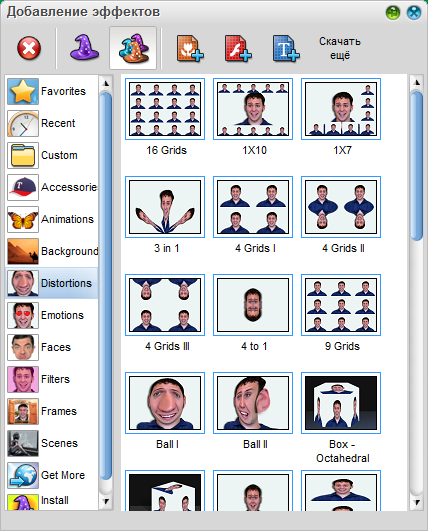Click the Скачать ещё link
The height and width of the screenshot is (531, 428).
coord(340,48)
